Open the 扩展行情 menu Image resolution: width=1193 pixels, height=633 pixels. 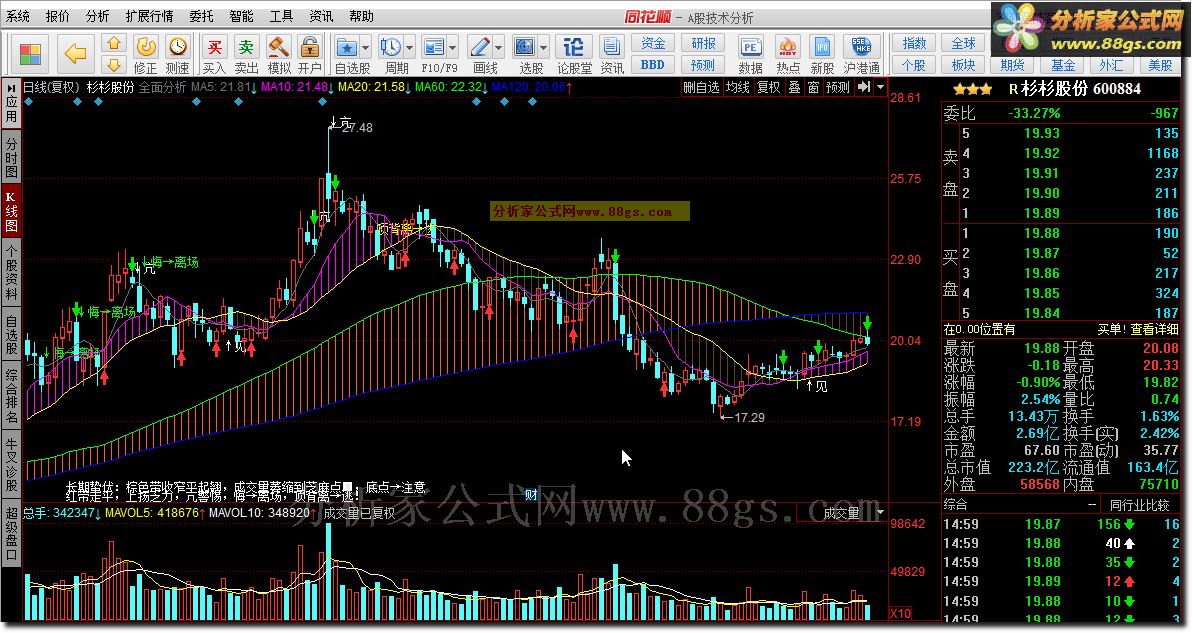tap(149, 16)
